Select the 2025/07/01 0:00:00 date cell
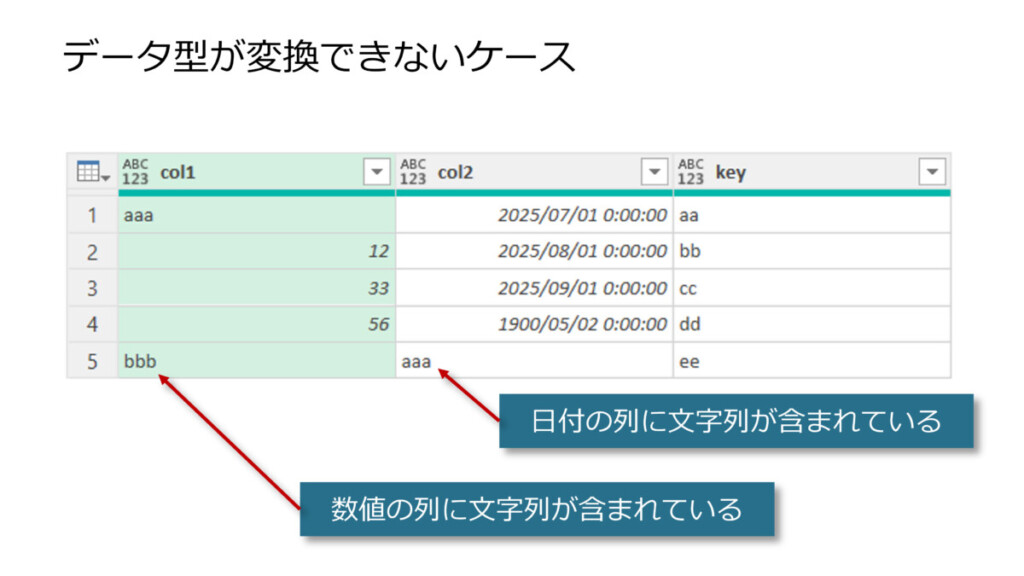1024x576 pixels. pyautogui.click(x=582, y=215)
